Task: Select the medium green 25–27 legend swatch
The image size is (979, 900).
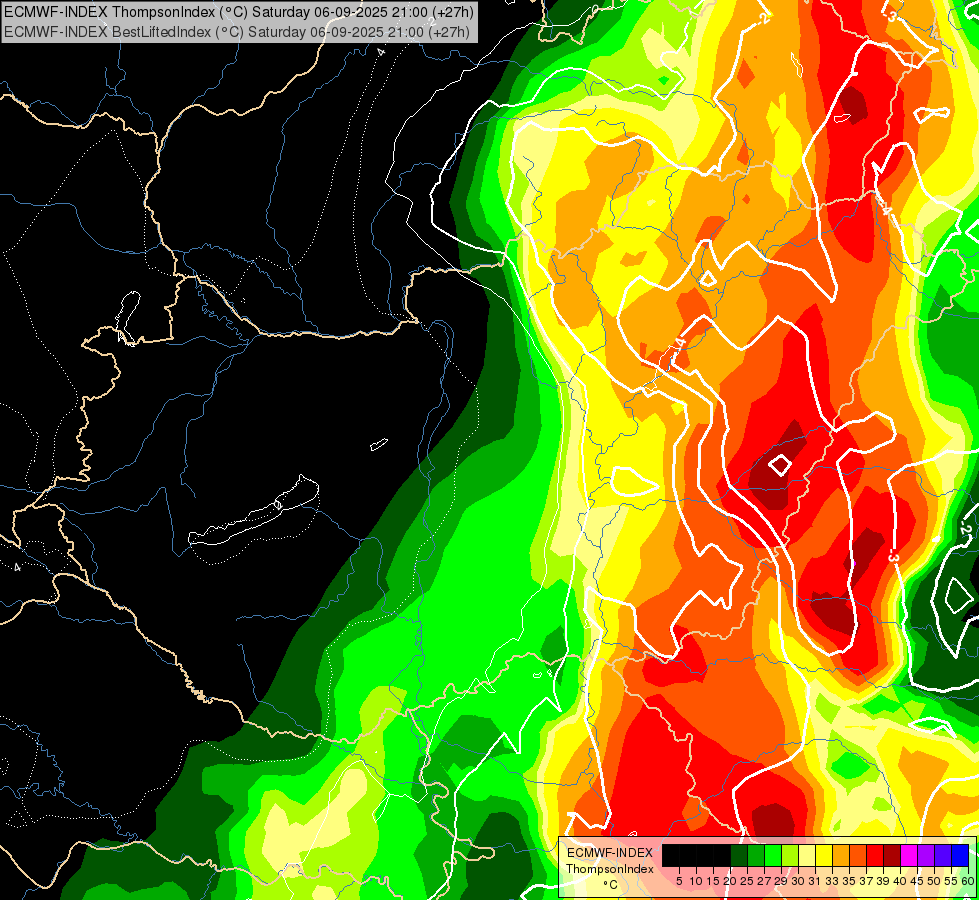Action: pos(756,856)
